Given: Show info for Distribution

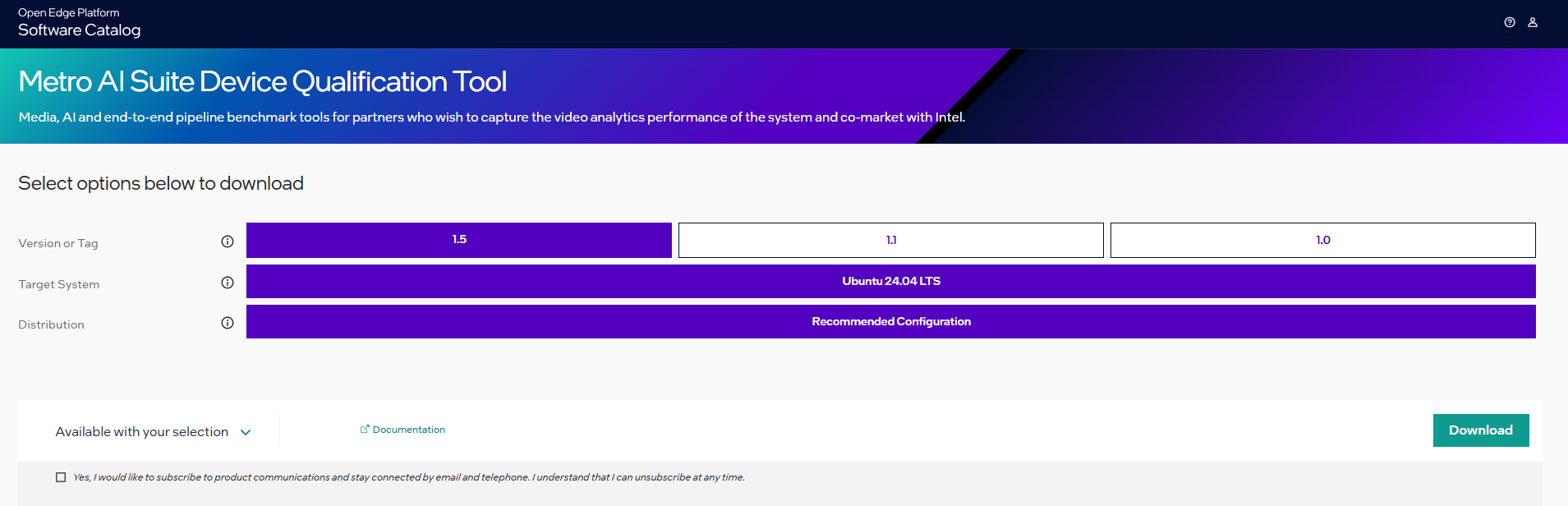Looking at the screenshot, I should [228, 323].
